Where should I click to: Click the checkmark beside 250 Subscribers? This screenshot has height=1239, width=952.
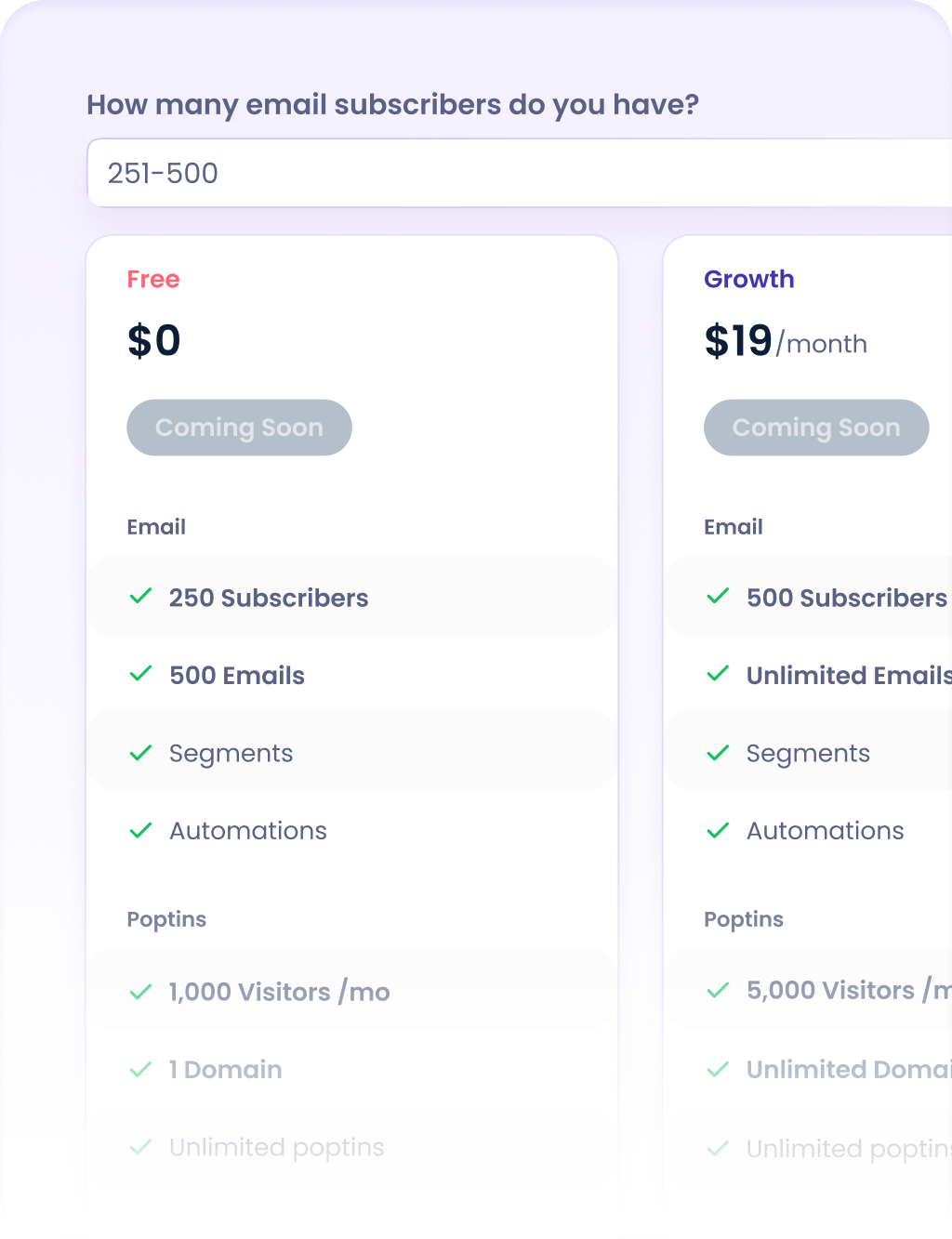coord(140,598)
